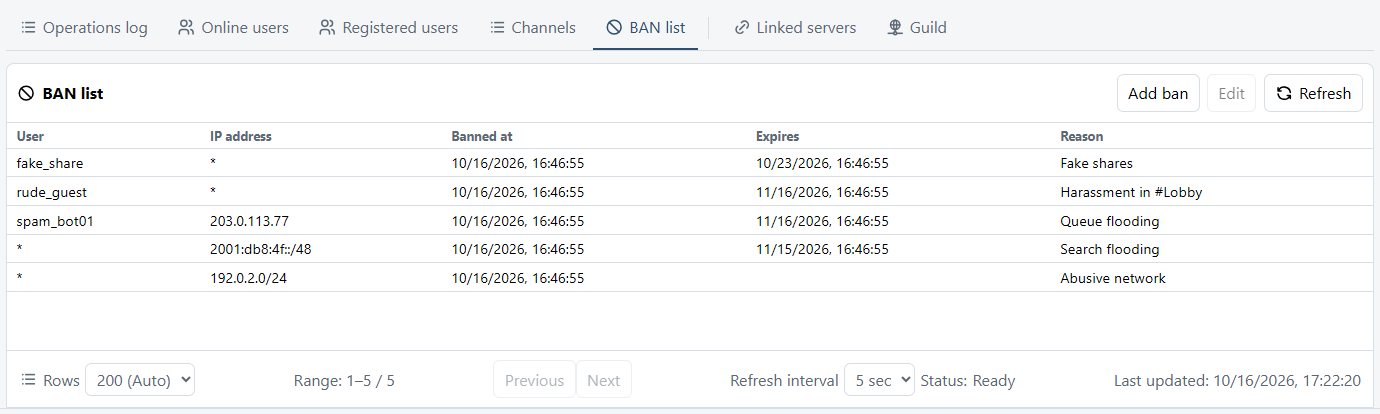Select the BAN list tab

pos(645,28)
